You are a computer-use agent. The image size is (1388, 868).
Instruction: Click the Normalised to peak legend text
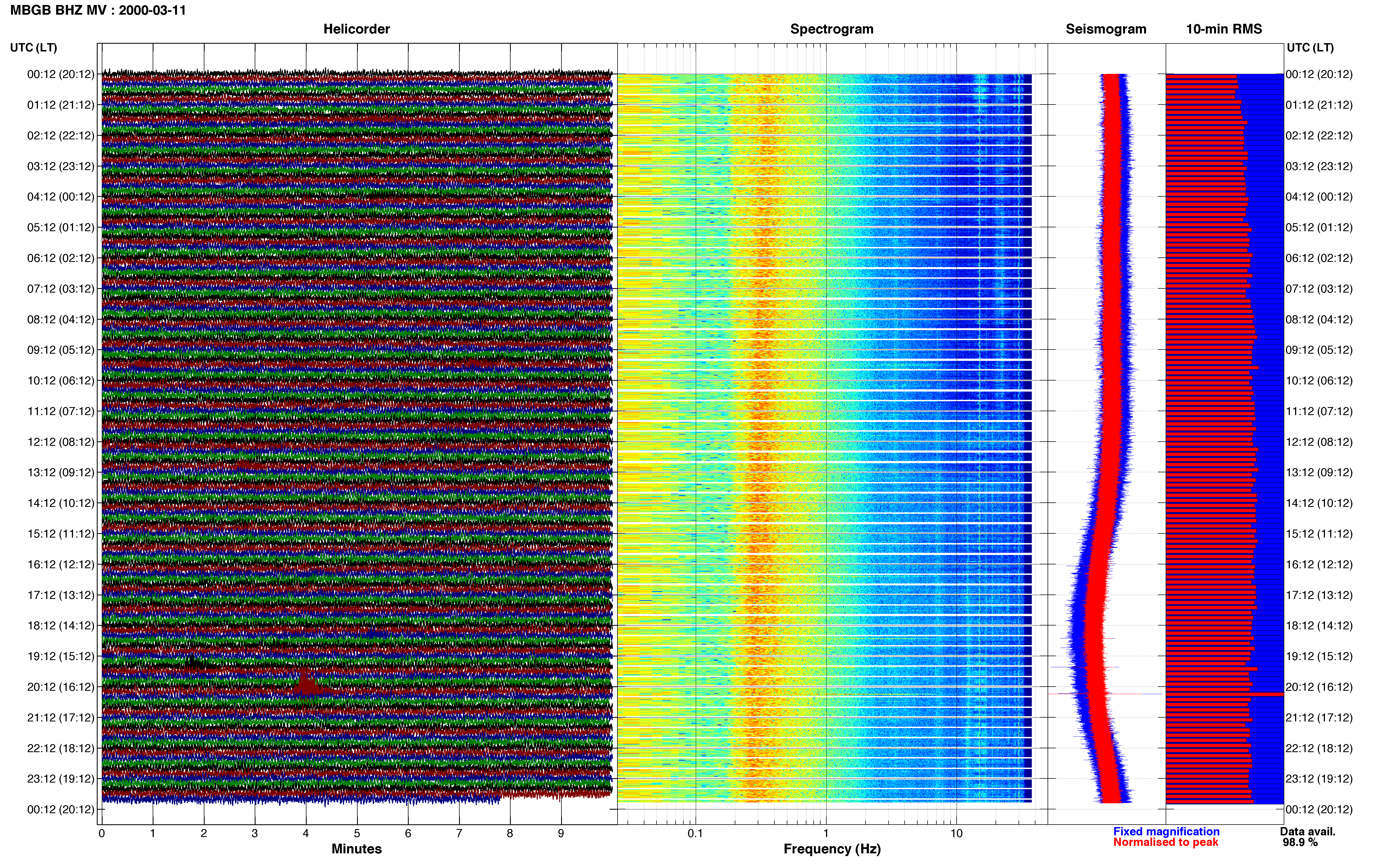tap(1166, 842)
